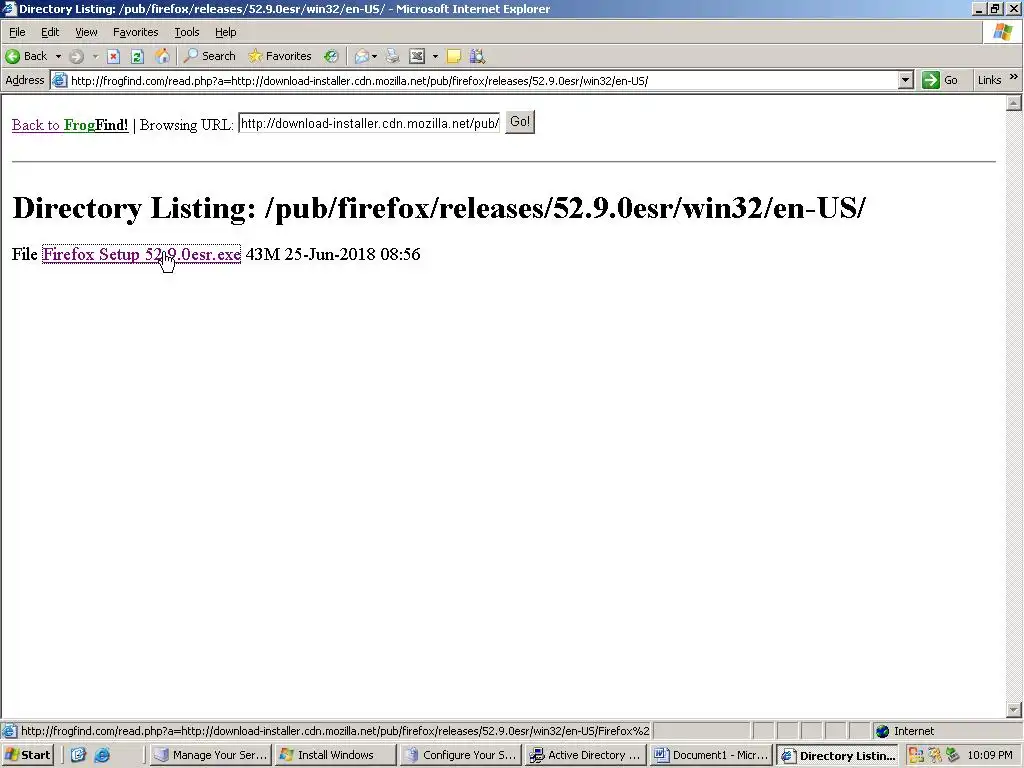Download the Firefox Setup 52.9.0esr.exe link
This screenshot has width=1024, height=768.
pyautogui.click(x=142, y=254)
